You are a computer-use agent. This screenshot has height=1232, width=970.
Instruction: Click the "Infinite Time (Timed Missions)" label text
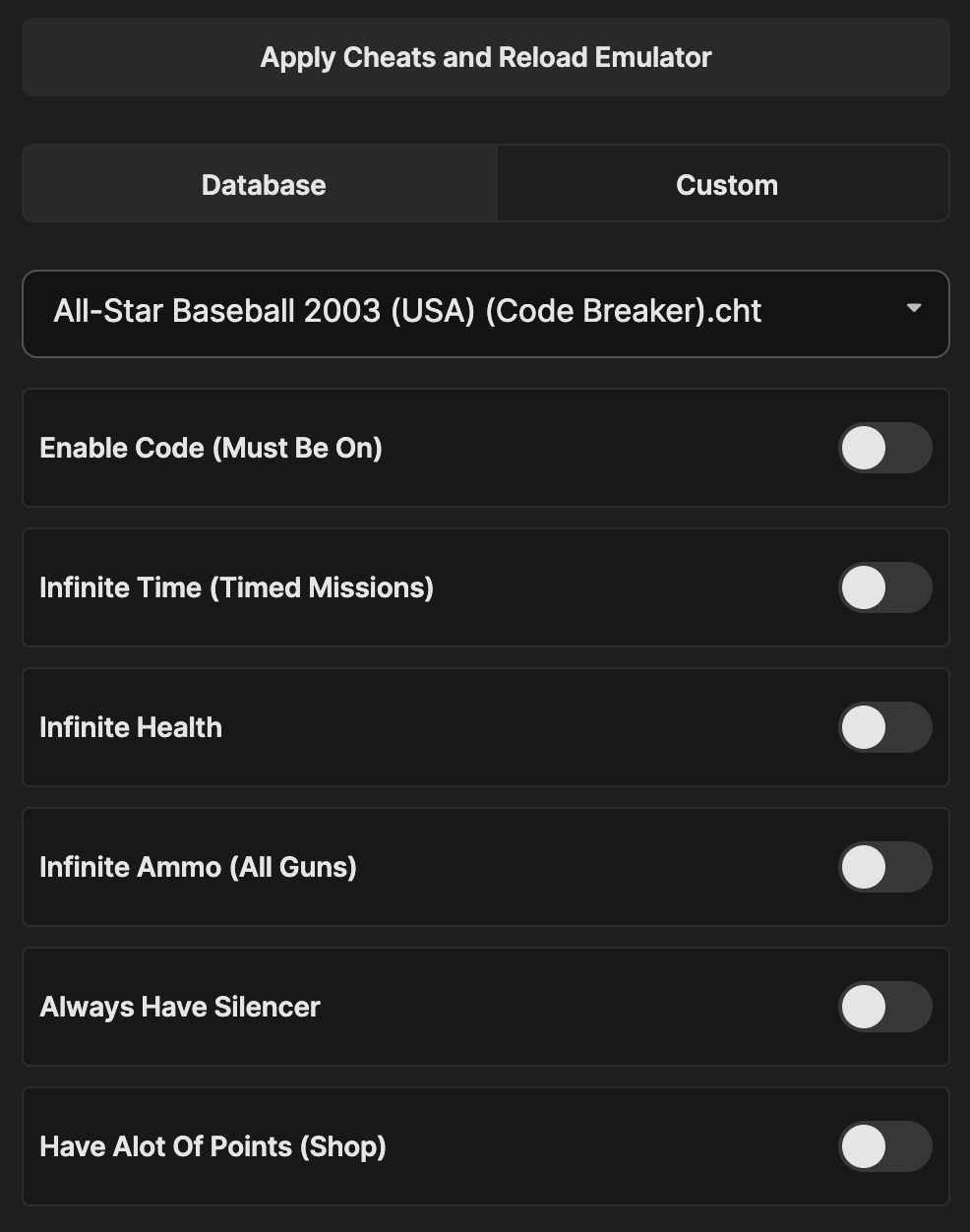(236, 588)
